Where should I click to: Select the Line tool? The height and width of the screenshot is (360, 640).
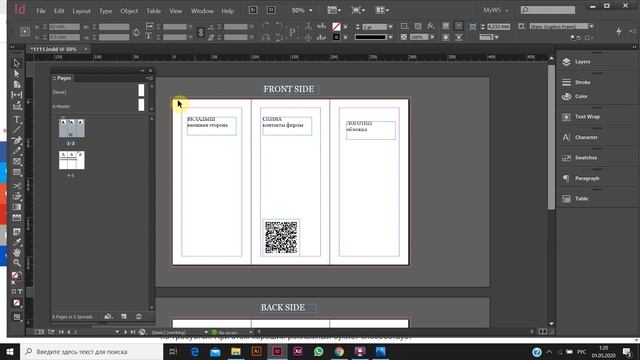pyautogui.click(x=16, y=130)
